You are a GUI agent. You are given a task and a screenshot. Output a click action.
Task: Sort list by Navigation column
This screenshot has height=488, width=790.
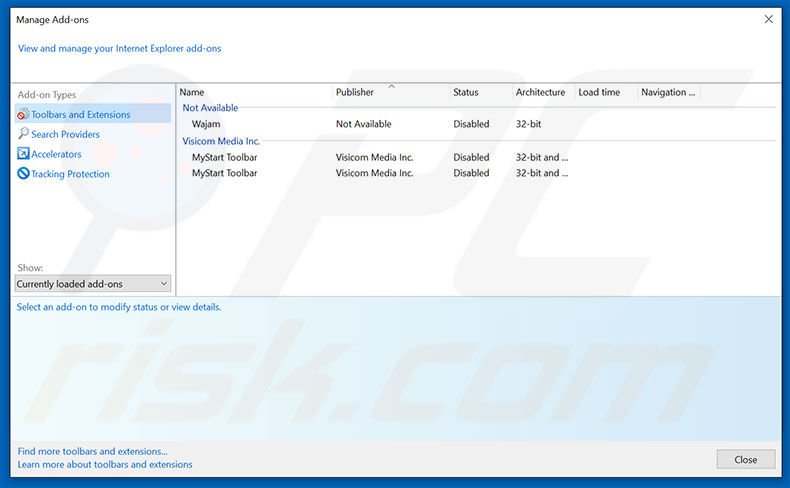(669, 92)
